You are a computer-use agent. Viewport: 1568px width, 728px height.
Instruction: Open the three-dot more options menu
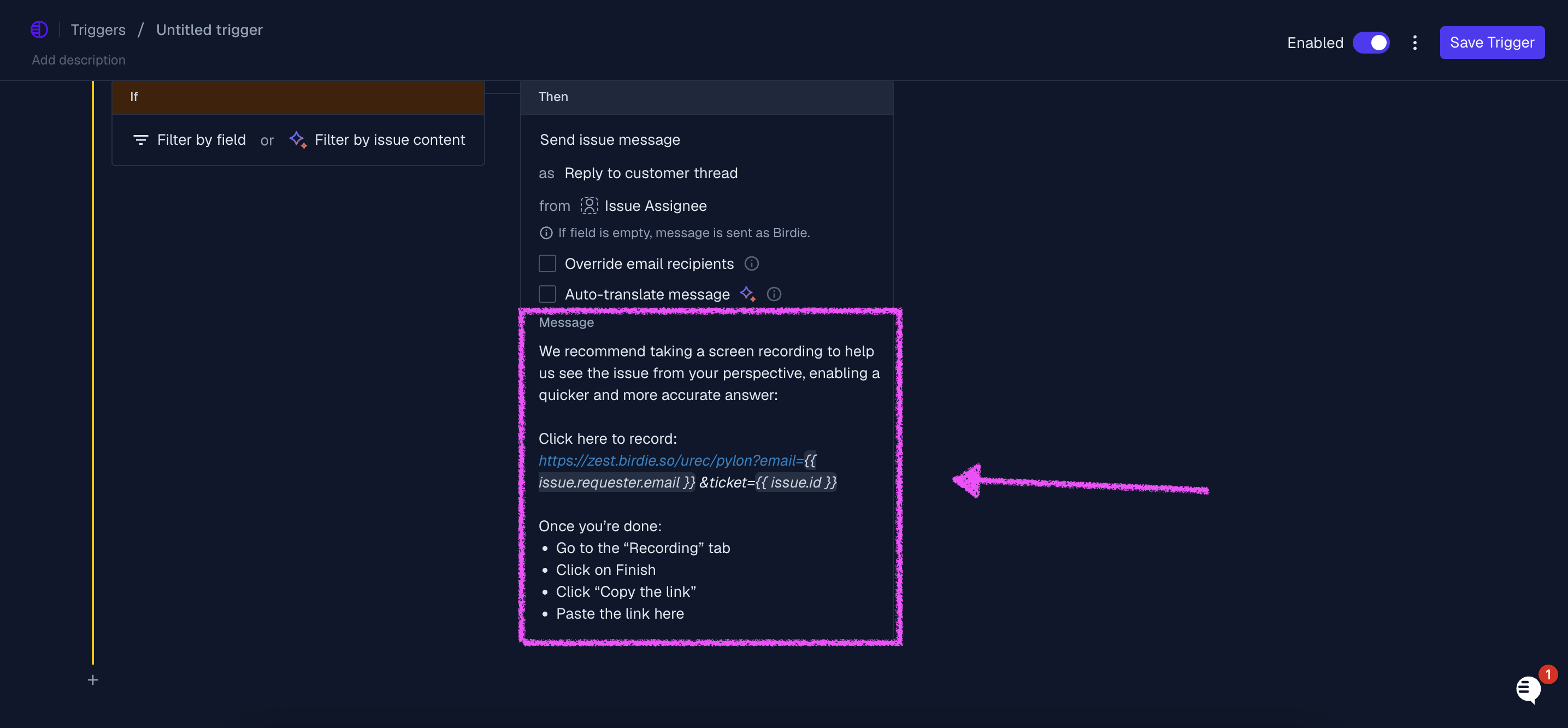tap(1414, 43)
